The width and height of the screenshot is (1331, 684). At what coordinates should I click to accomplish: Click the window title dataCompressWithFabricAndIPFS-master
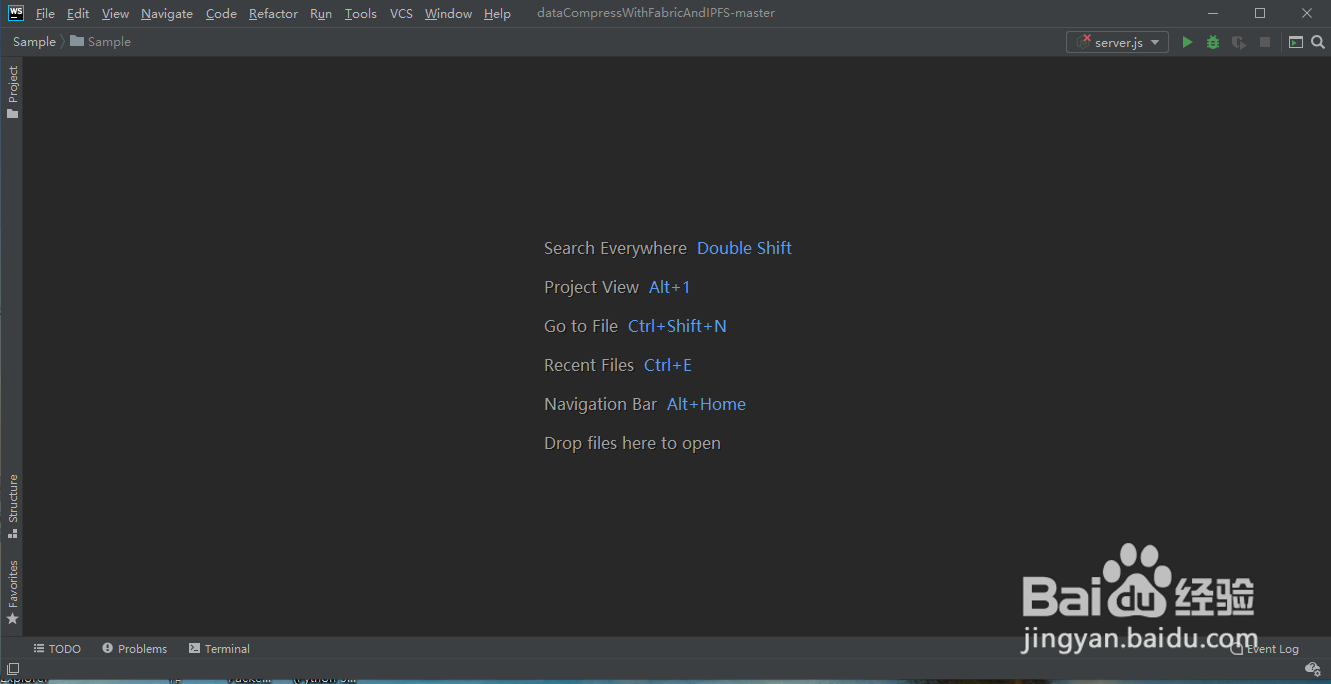[656, 13]
